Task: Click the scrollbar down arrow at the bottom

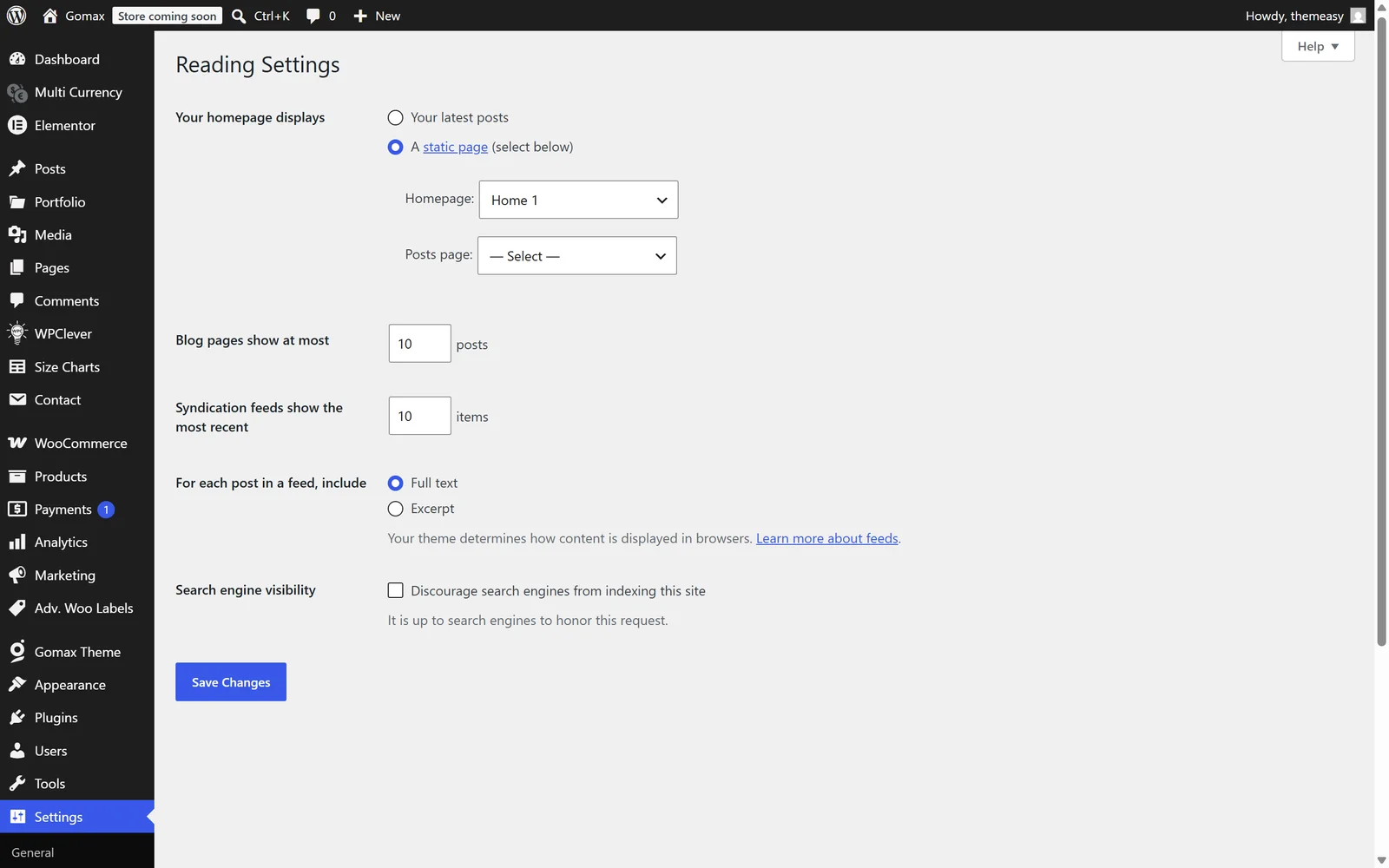Action: pyautogui.click(x=1381, y=860)
